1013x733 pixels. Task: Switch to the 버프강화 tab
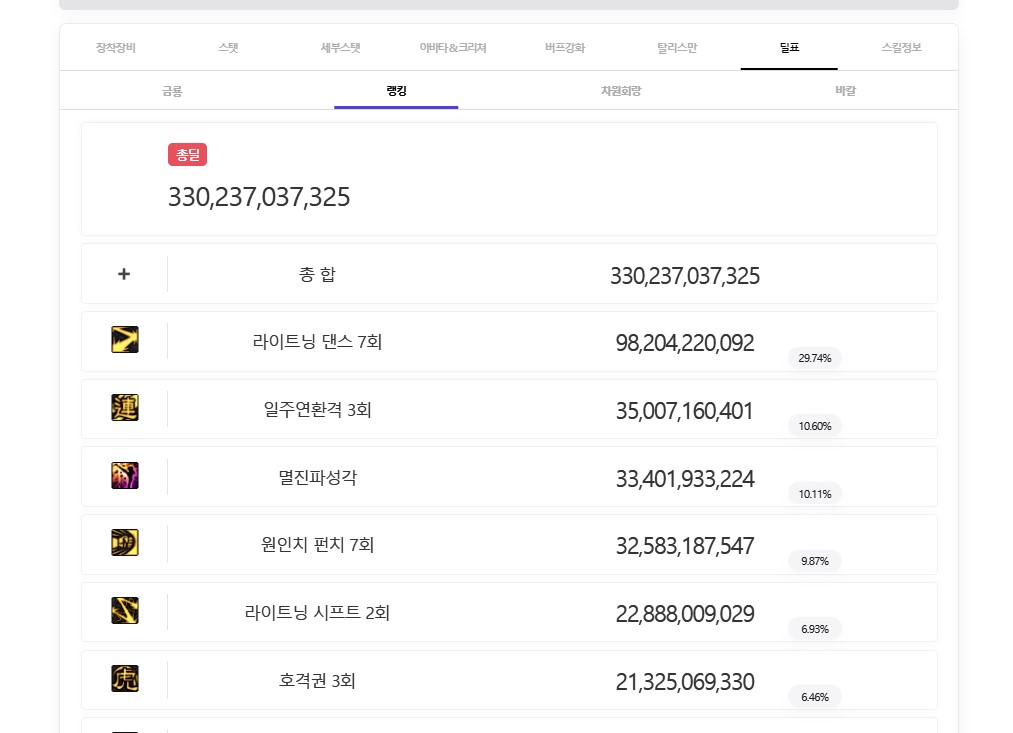(x=565, y=48)
